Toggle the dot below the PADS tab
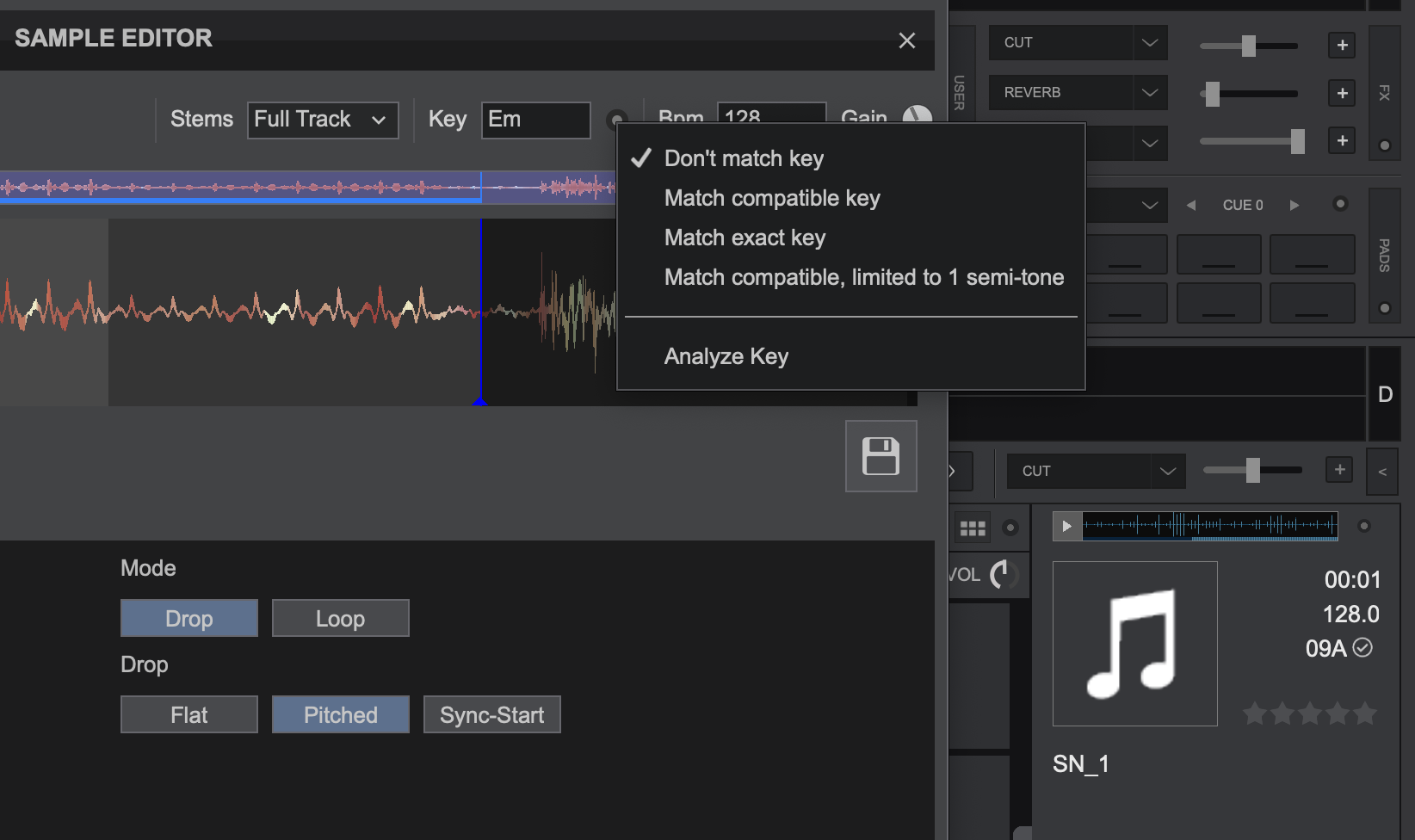This screenshot has width=1415, height=840. [x=1384, y=308]
